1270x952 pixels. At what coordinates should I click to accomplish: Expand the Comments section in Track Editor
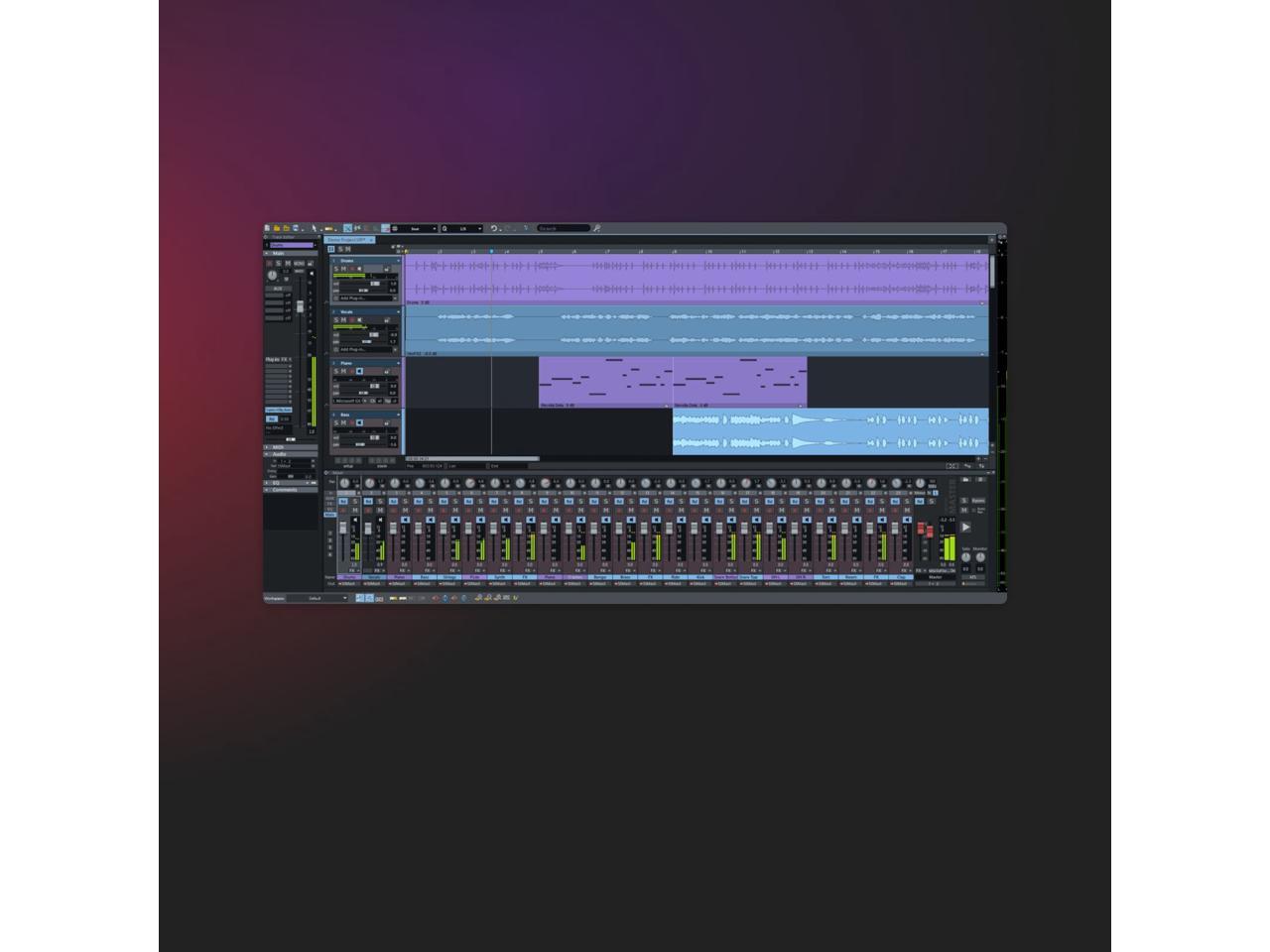[x=285, y=489]
